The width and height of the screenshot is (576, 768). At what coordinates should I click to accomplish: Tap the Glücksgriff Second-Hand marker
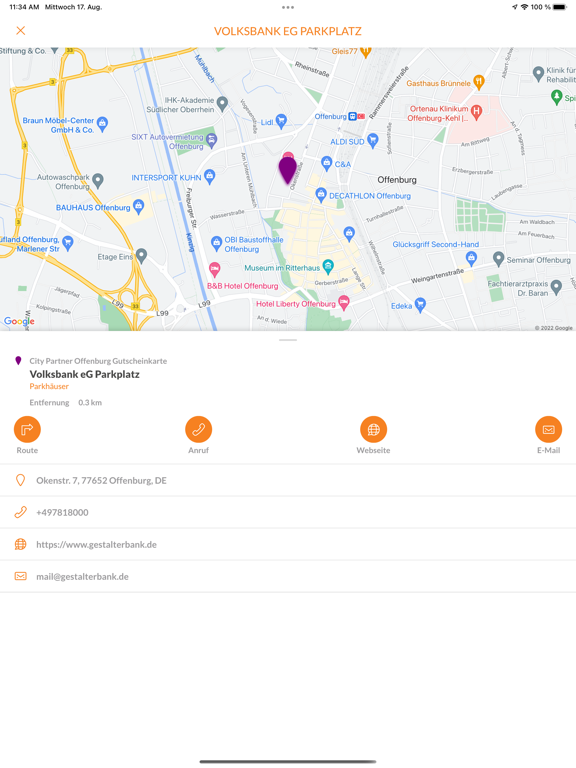pos(471,257)
